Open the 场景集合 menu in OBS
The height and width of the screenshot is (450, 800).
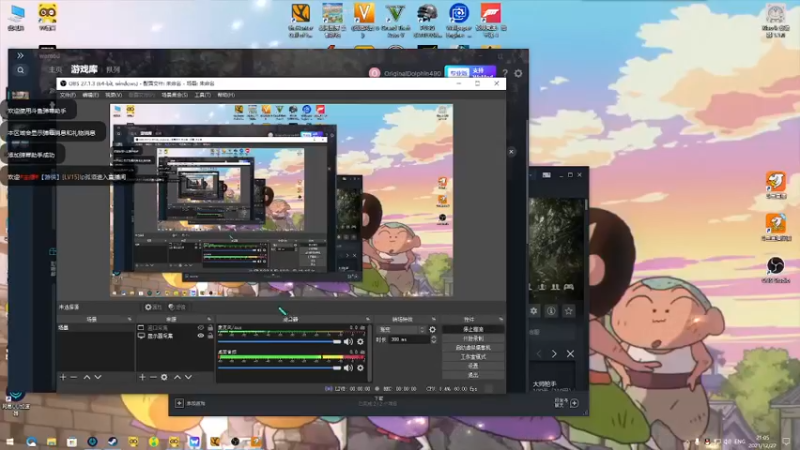tap(174, 95)
